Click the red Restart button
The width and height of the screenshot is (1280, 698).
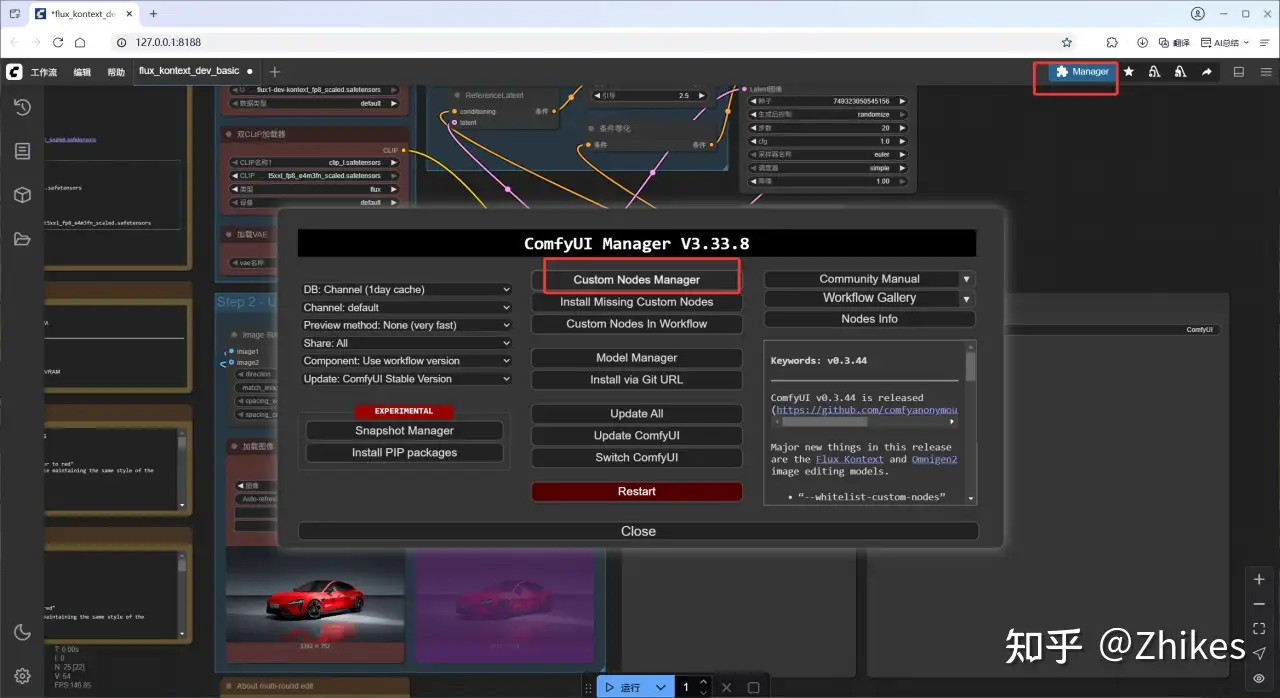[637, 492]
